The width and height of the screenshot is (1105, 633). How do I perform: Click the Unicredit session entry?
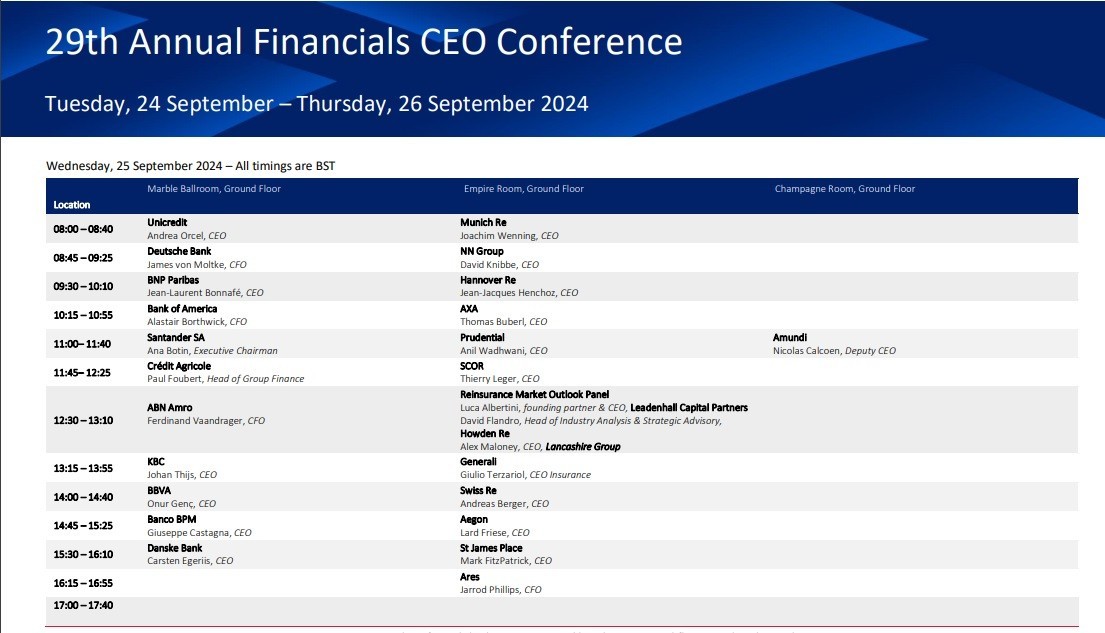(x=168, y=222)
